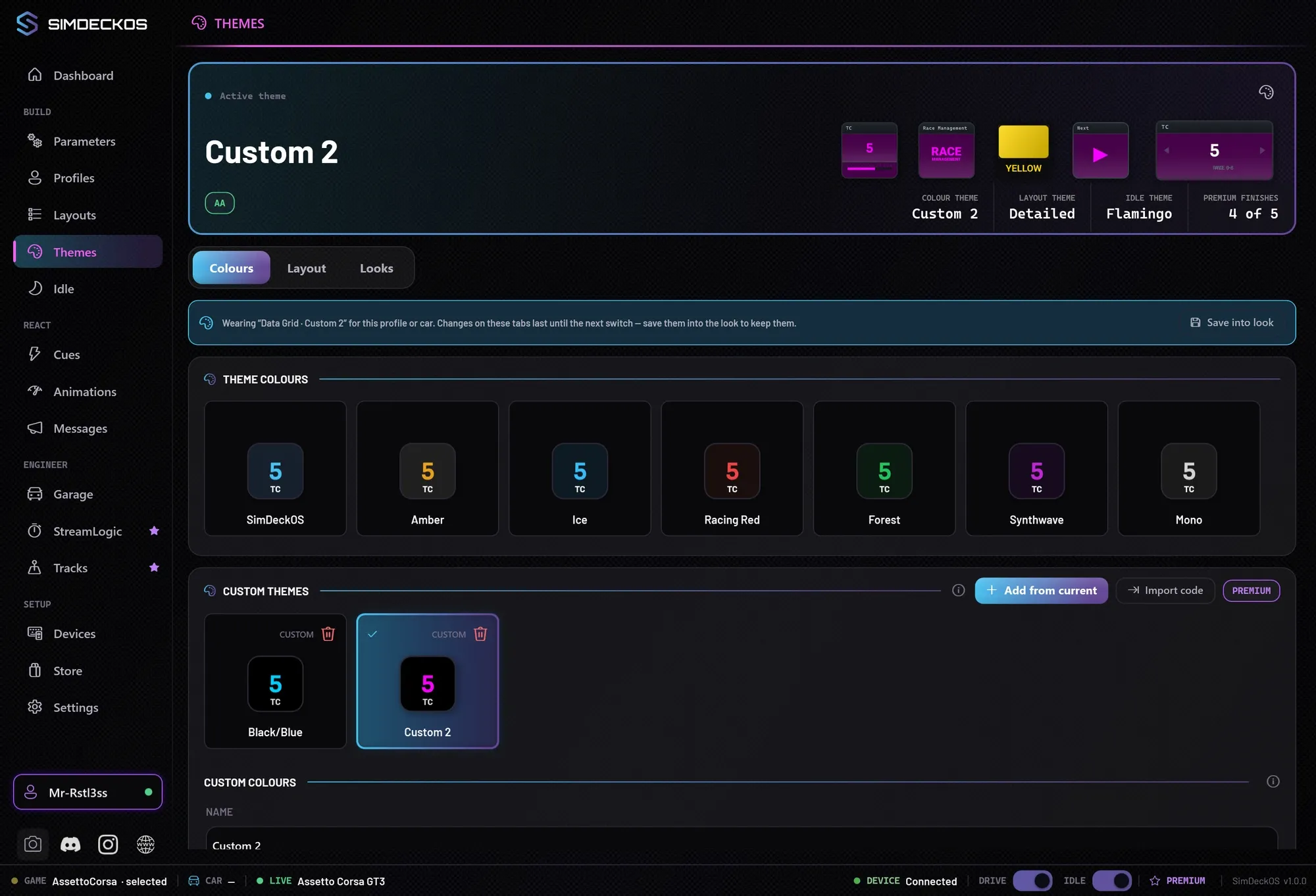Viewport: 1316px width, 896px height.
Task: Open Cues under React
Action: click(x=88, y=354)
